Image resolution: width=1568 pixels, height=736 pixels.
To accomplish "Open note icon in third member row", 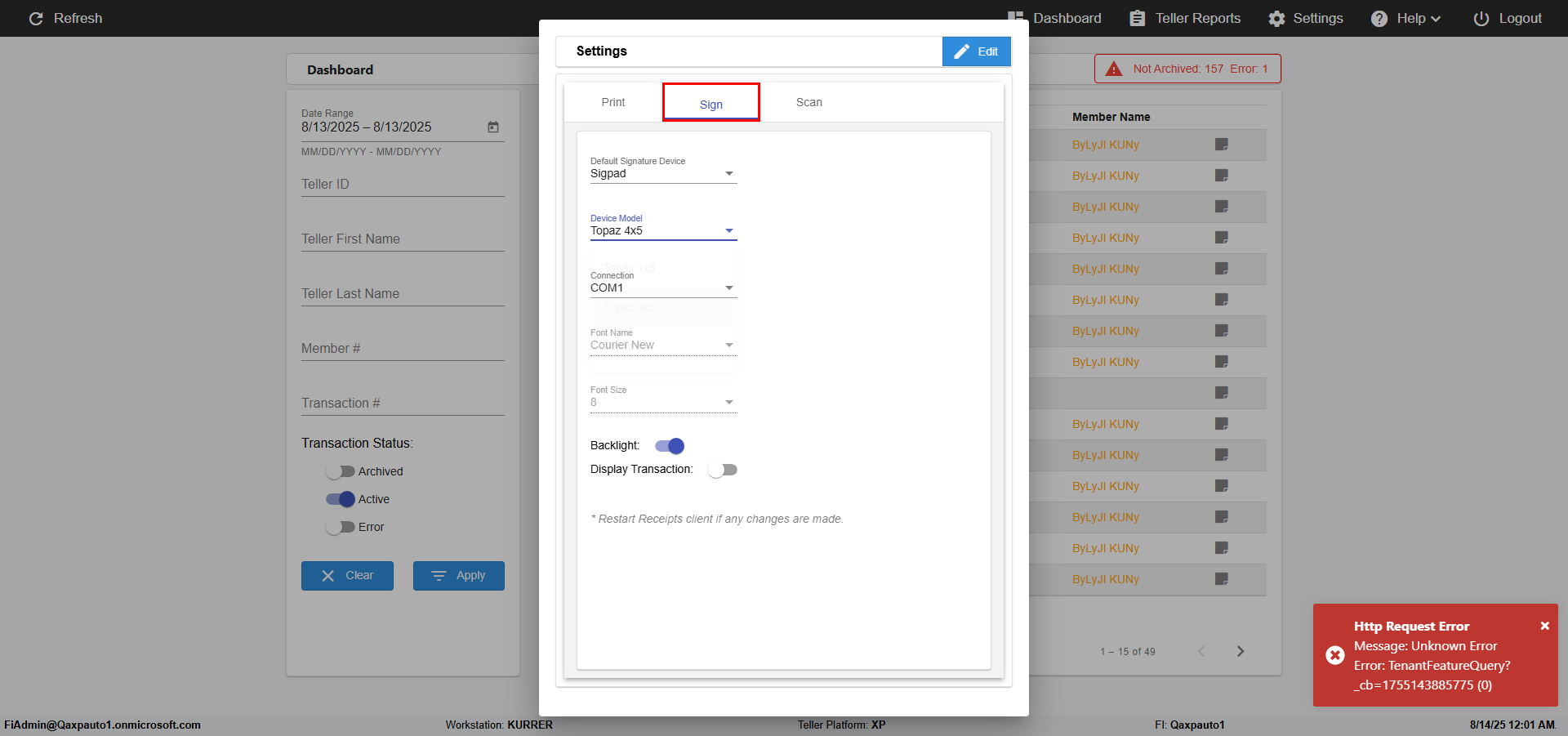I will tap(1222, 207).
